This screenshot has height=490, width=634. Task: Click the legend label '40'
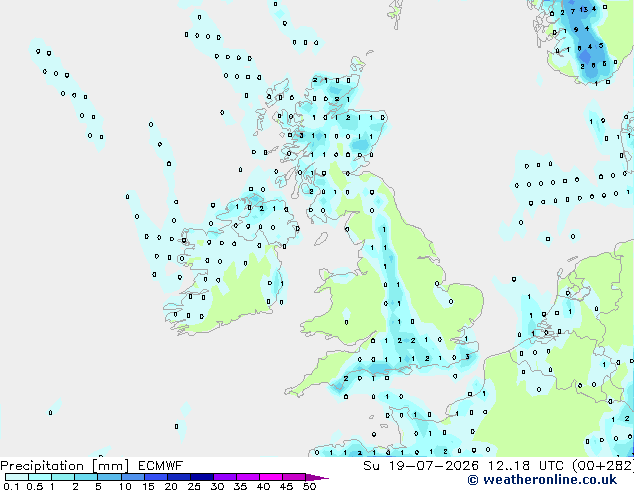[x=263, y=486]
